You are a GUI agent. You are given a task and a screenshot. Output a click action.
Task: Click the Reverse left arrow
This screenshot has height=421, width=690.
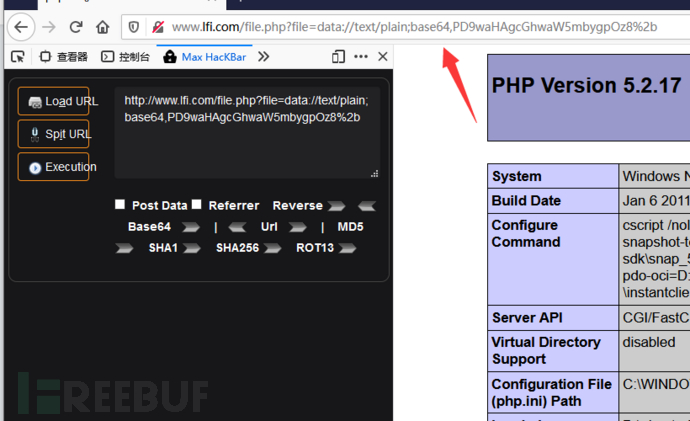pyautogui.click(x=367, y=205)
